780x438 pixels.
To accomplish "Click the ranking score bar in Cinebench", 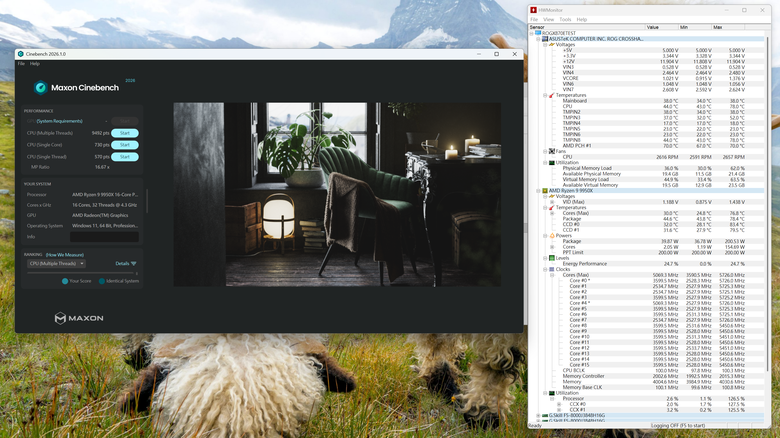I will click(x=82, y=273).
